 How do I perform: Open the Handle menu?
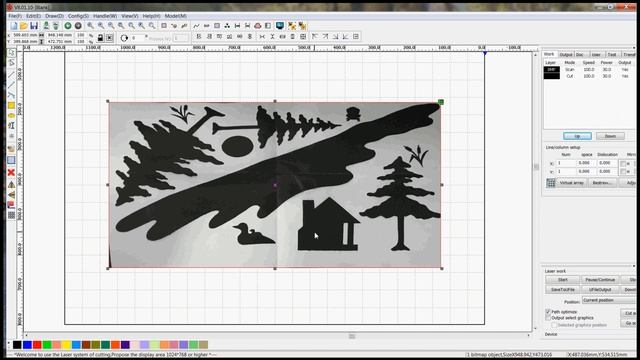pos(105,16)
